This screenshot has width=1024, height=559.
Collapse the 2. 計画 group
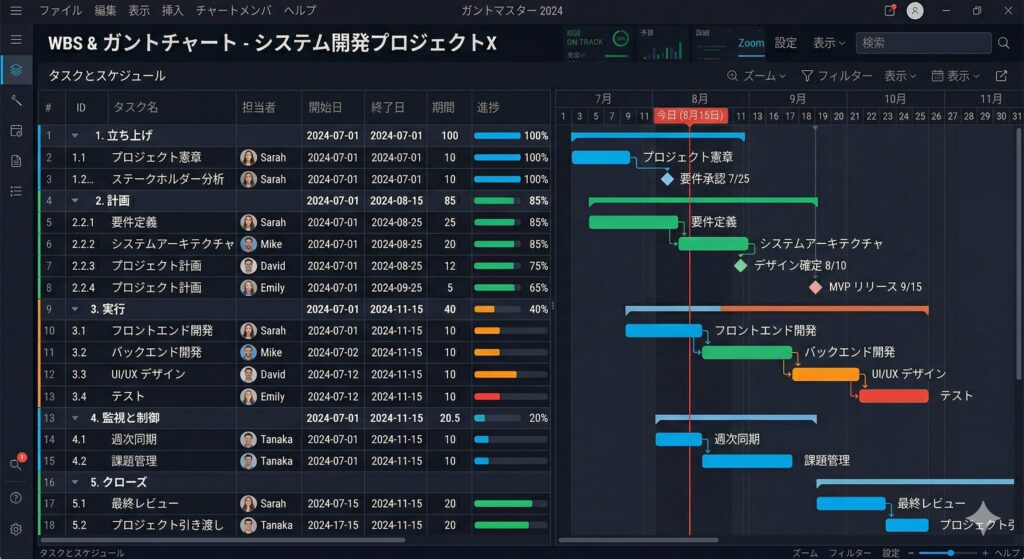tap(75, 200)
